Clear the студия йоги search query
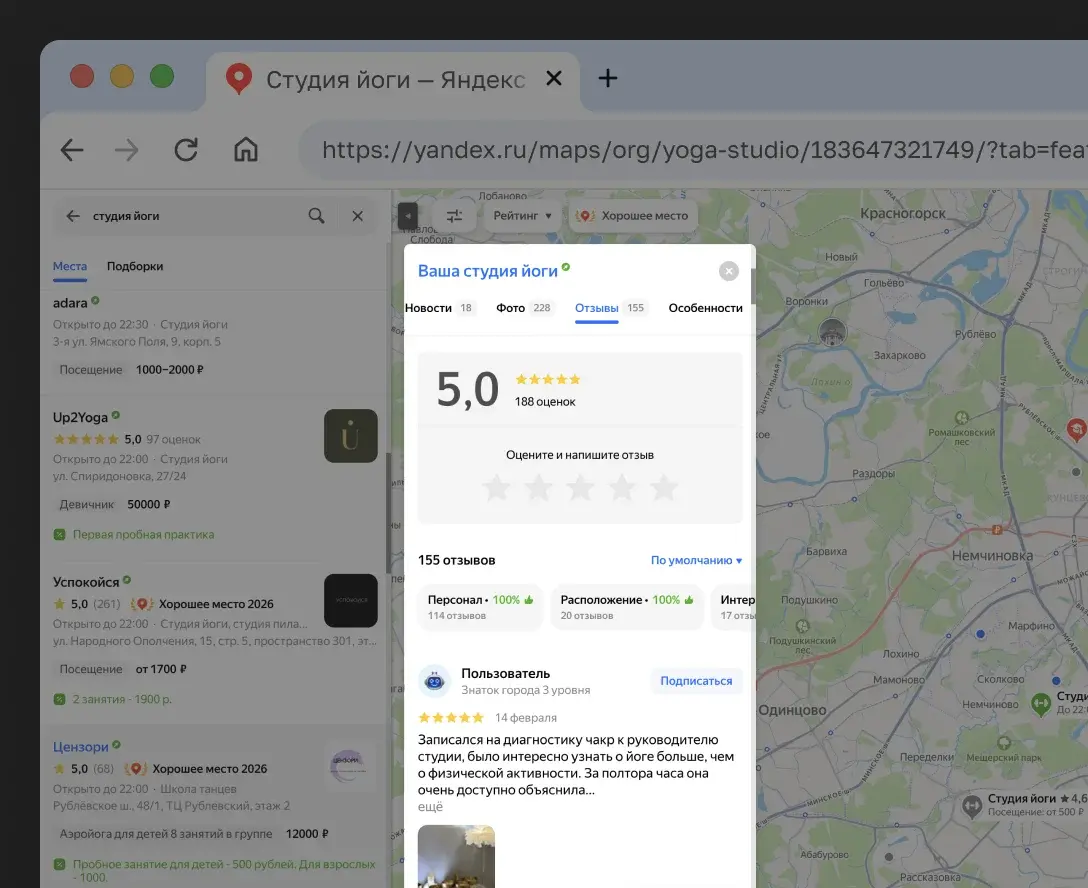 (x=357, y=216)
